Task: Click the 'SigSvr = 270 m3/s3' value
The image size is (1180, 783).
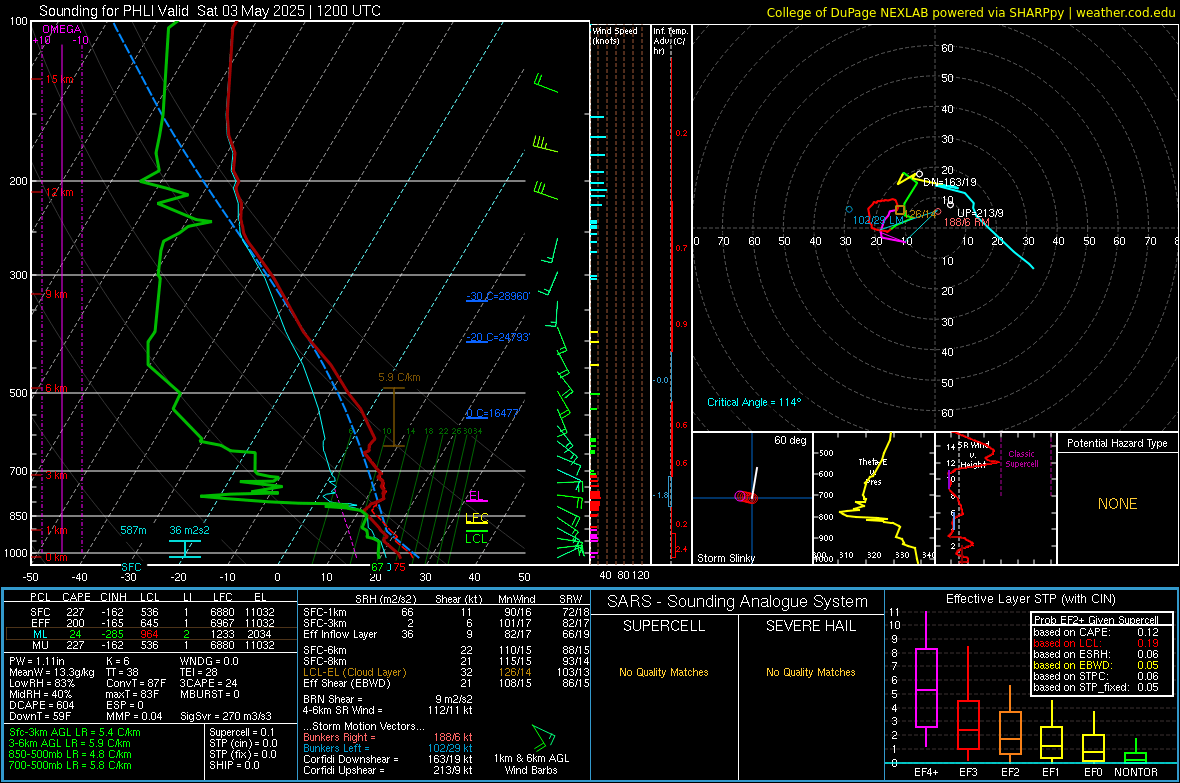Action: coord(226,716)
